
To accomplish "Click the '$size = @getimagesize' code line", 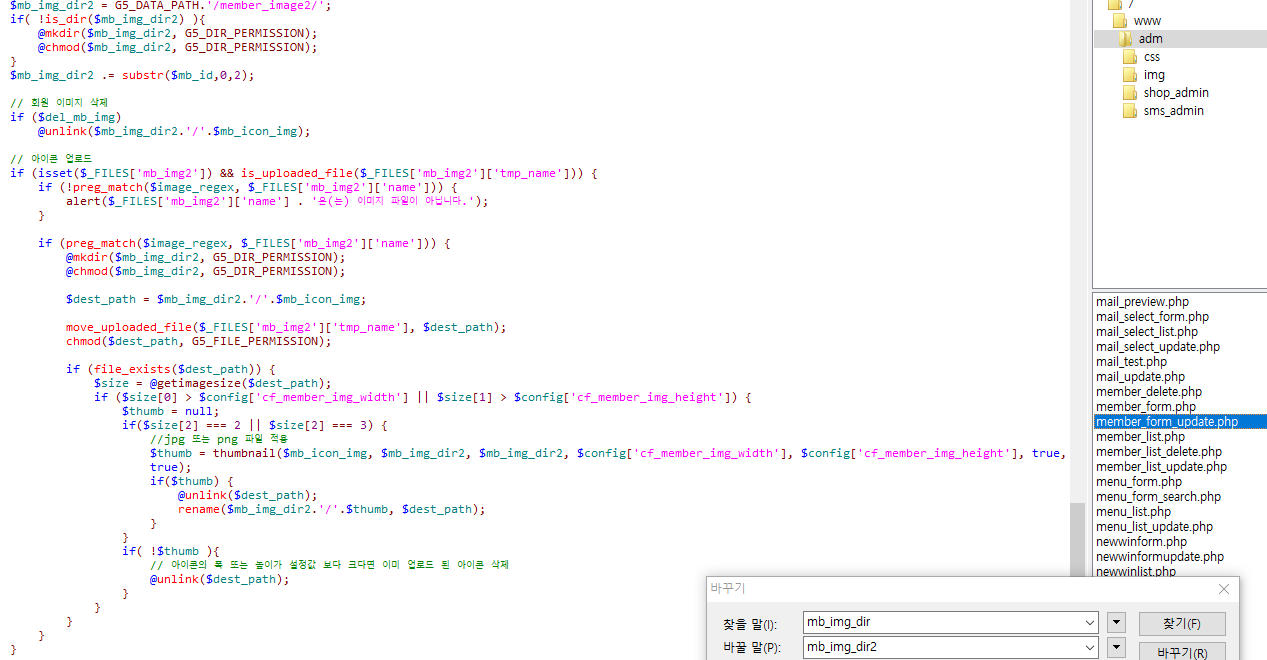I will 212,383.
